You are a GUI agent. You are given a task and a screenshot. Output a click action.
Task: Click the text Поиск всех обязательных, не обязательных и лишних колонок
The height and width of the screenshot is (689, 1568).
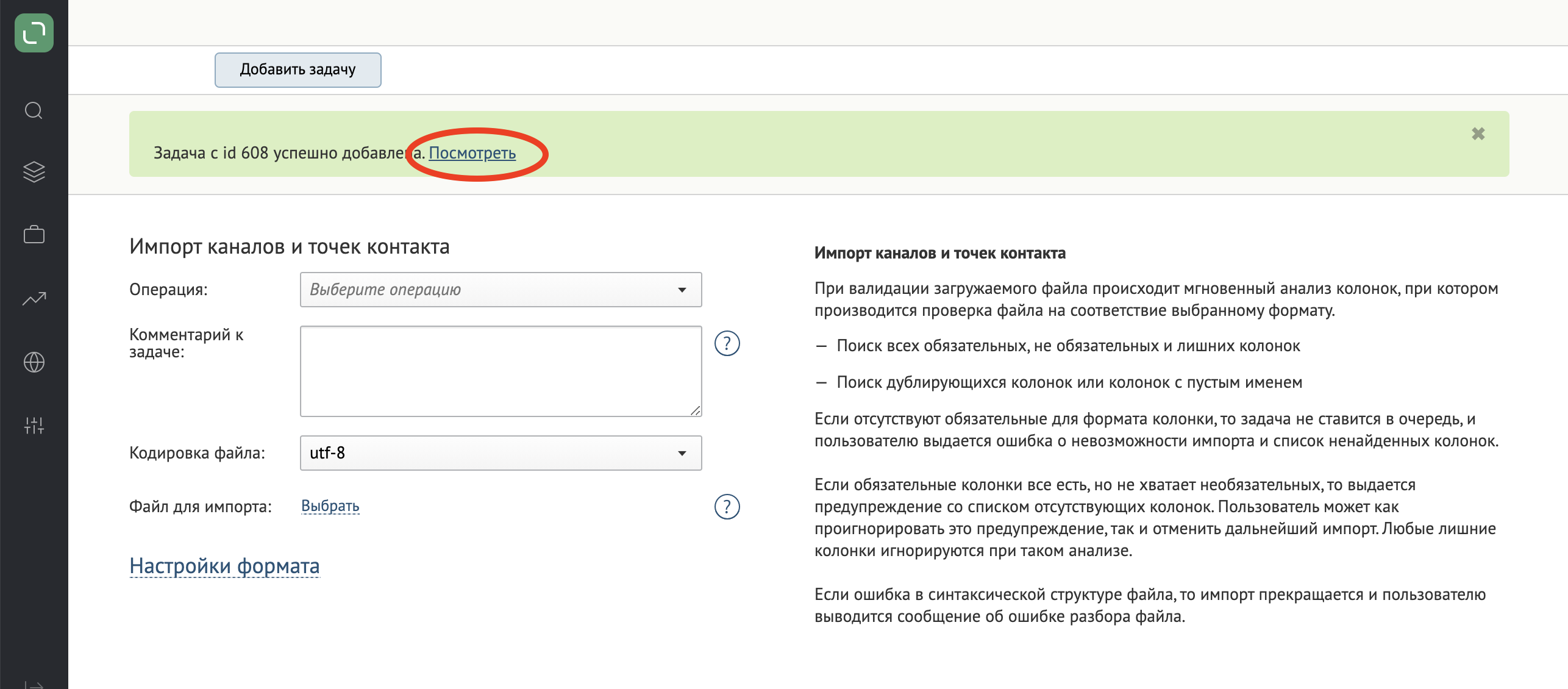(x=1069, y=346)
